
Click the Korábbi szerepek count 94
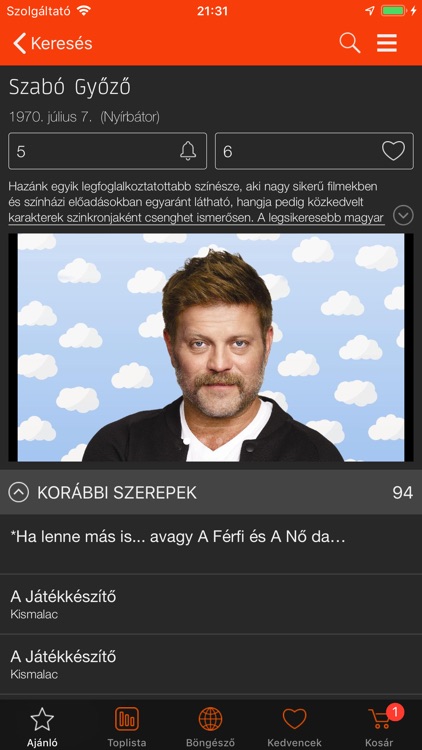point(403,493)
